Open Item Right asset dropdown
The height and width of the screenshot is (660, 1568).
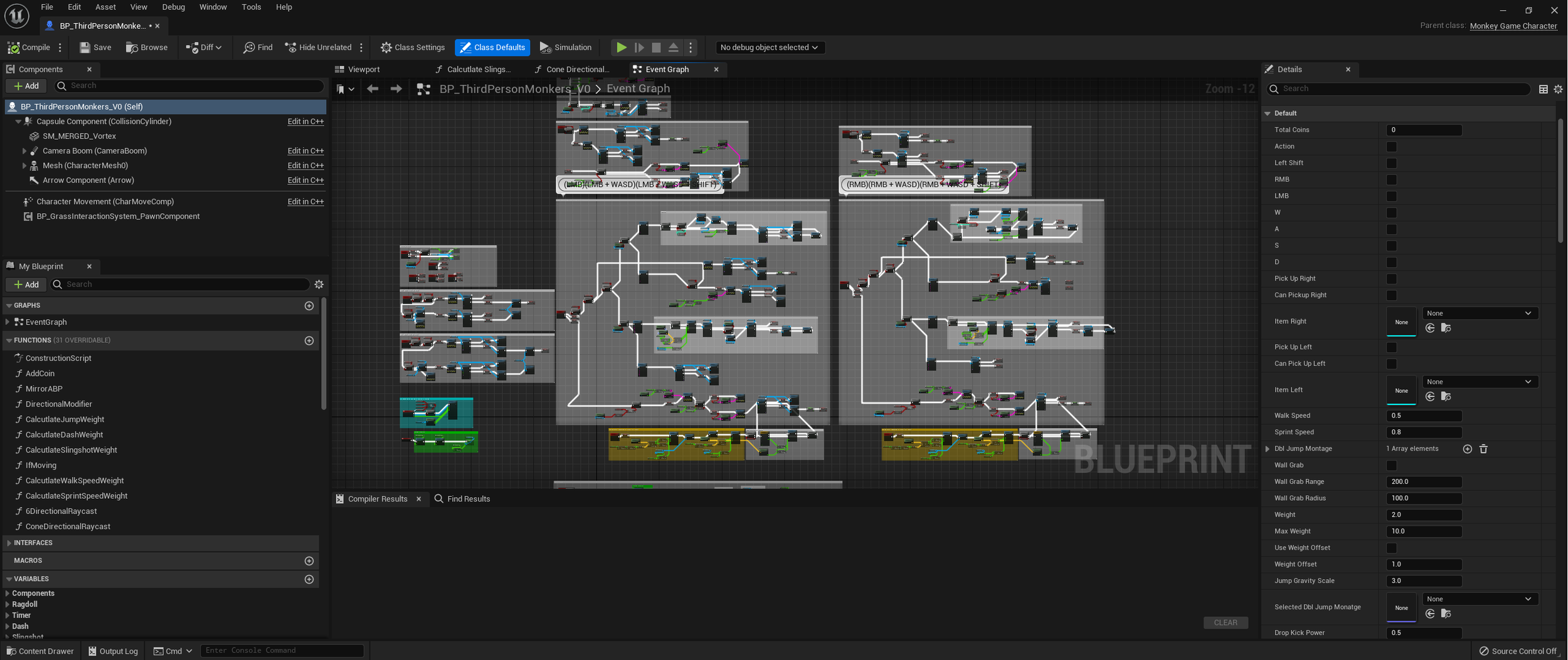point(1480,313)
